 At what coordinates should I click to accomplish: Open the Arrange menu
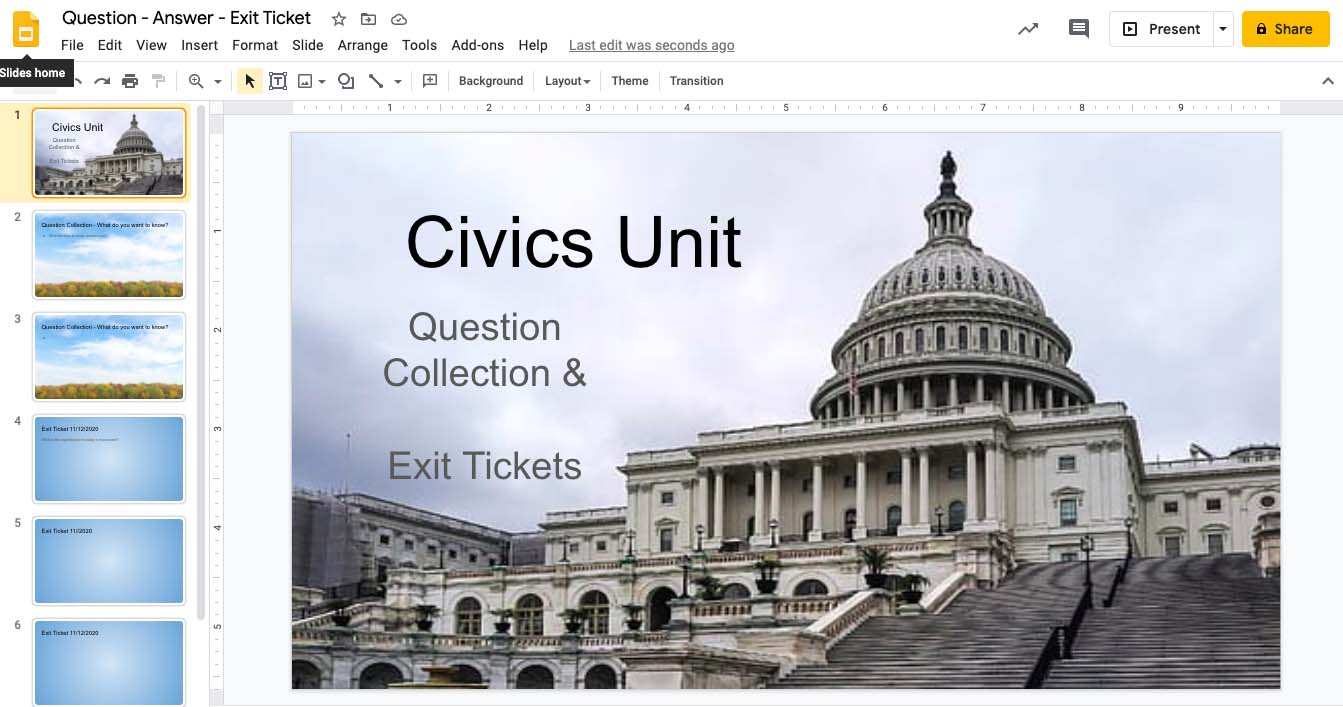tap(362, 45)
